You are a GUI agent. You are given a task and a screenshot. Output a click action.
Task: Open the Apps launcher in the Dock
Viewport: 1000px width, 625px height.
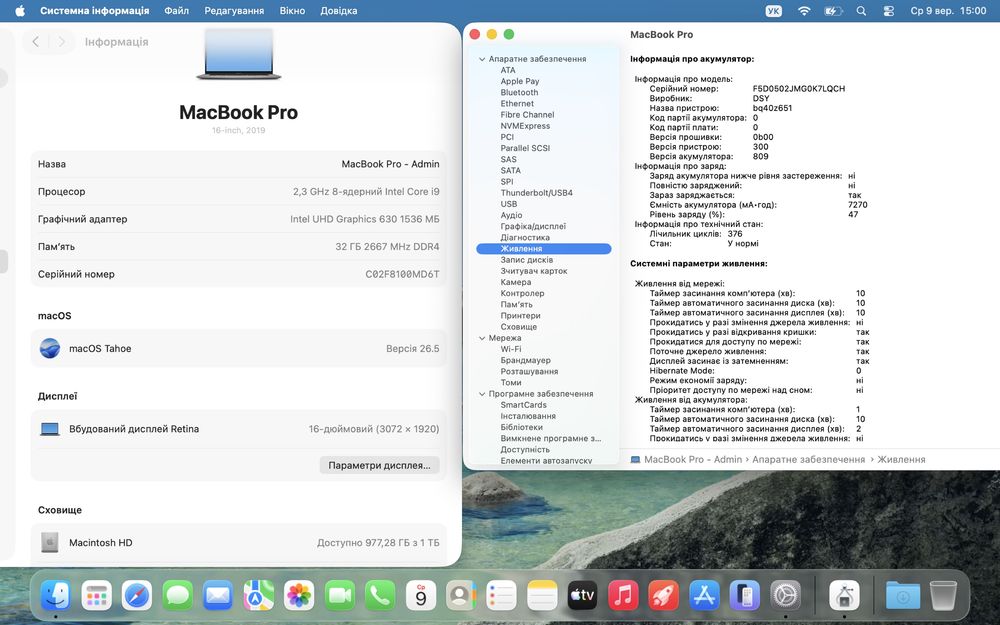tap(96, 596)
